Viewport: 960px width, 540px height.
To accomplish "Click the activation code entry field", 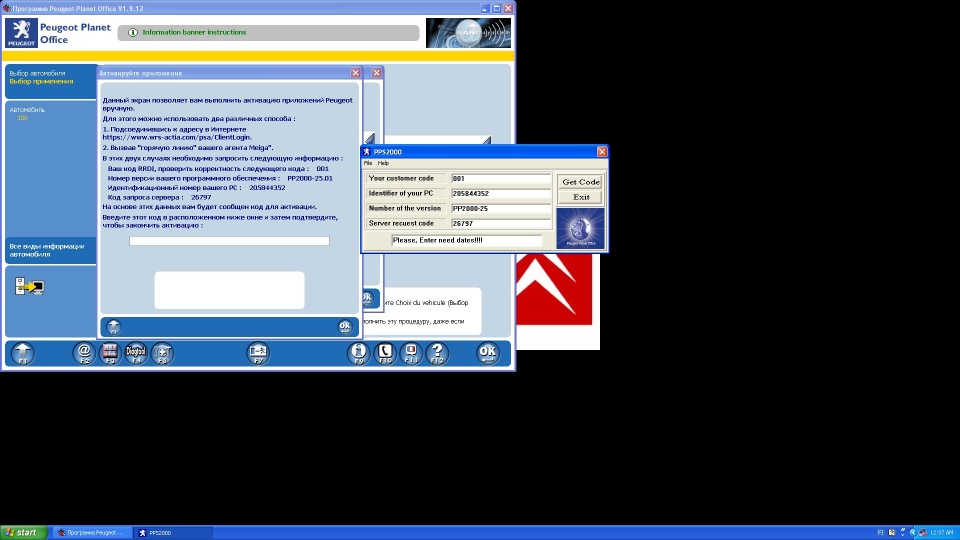I will 229,241.
